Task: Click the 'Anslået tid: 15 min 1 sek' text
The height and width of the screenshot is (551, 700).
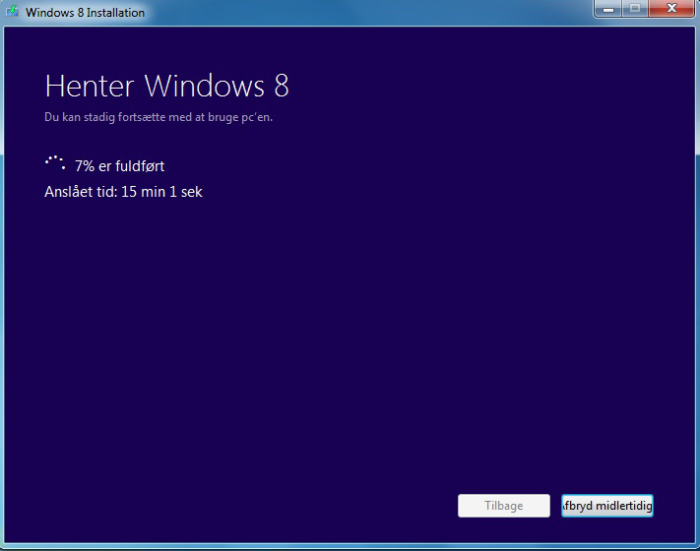Action: pos(123,192)
